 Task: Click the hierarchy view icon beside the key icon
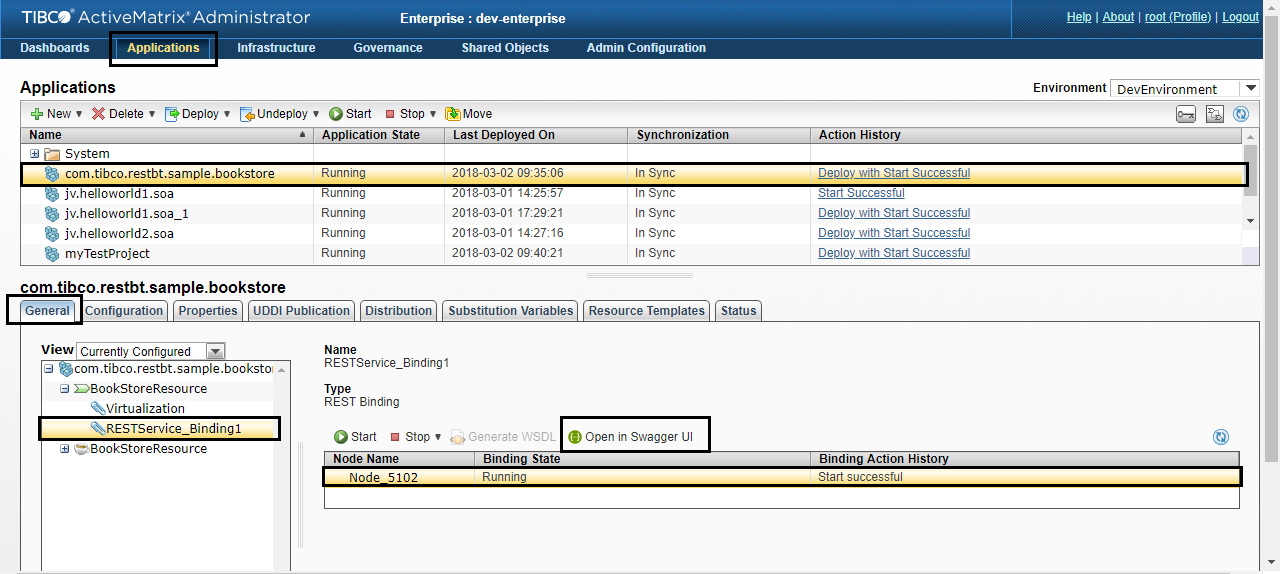(1215, 114)
